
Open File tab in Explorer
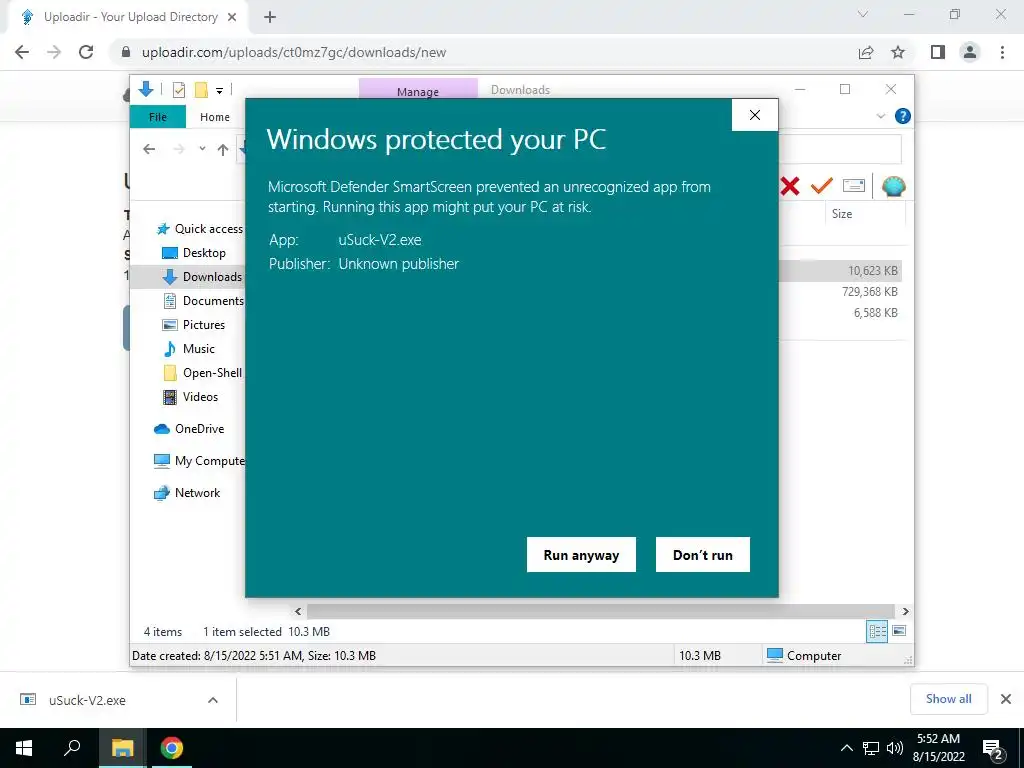[x=157, y=117]
